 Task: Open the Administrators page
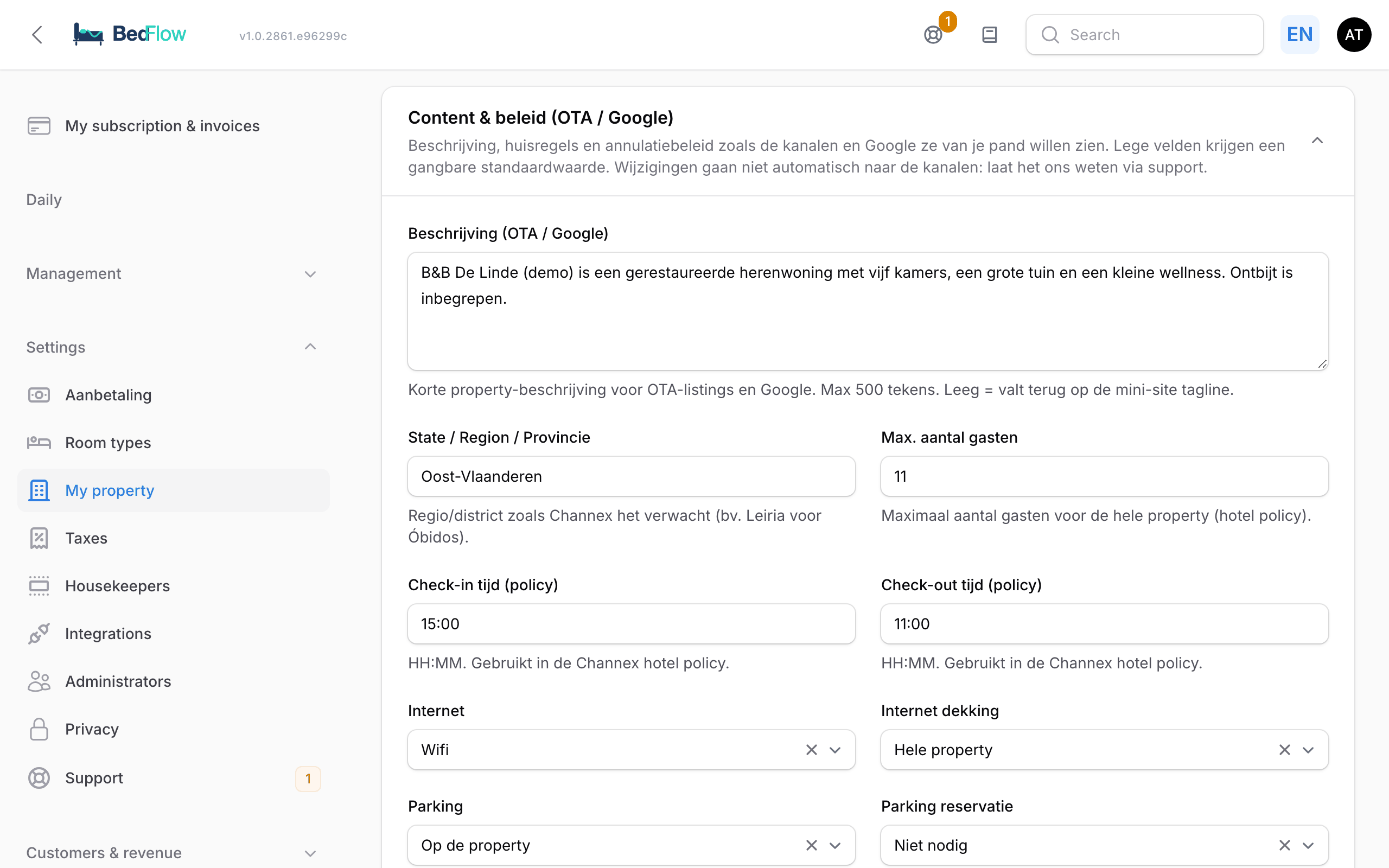click(172, 681)
